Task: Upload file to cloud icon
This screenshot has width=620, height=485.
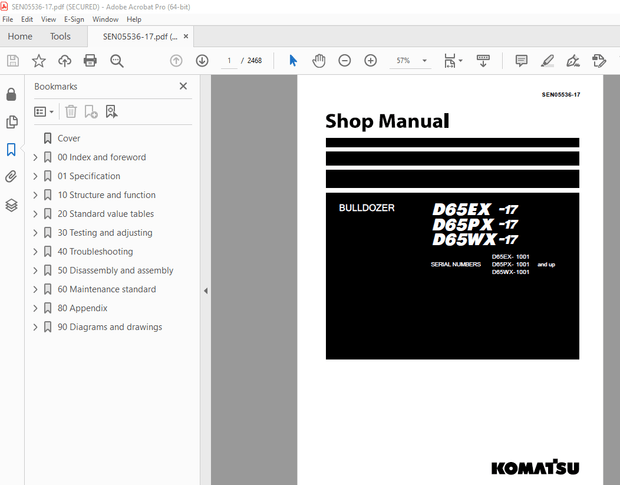Action: (x=64, y=60)
